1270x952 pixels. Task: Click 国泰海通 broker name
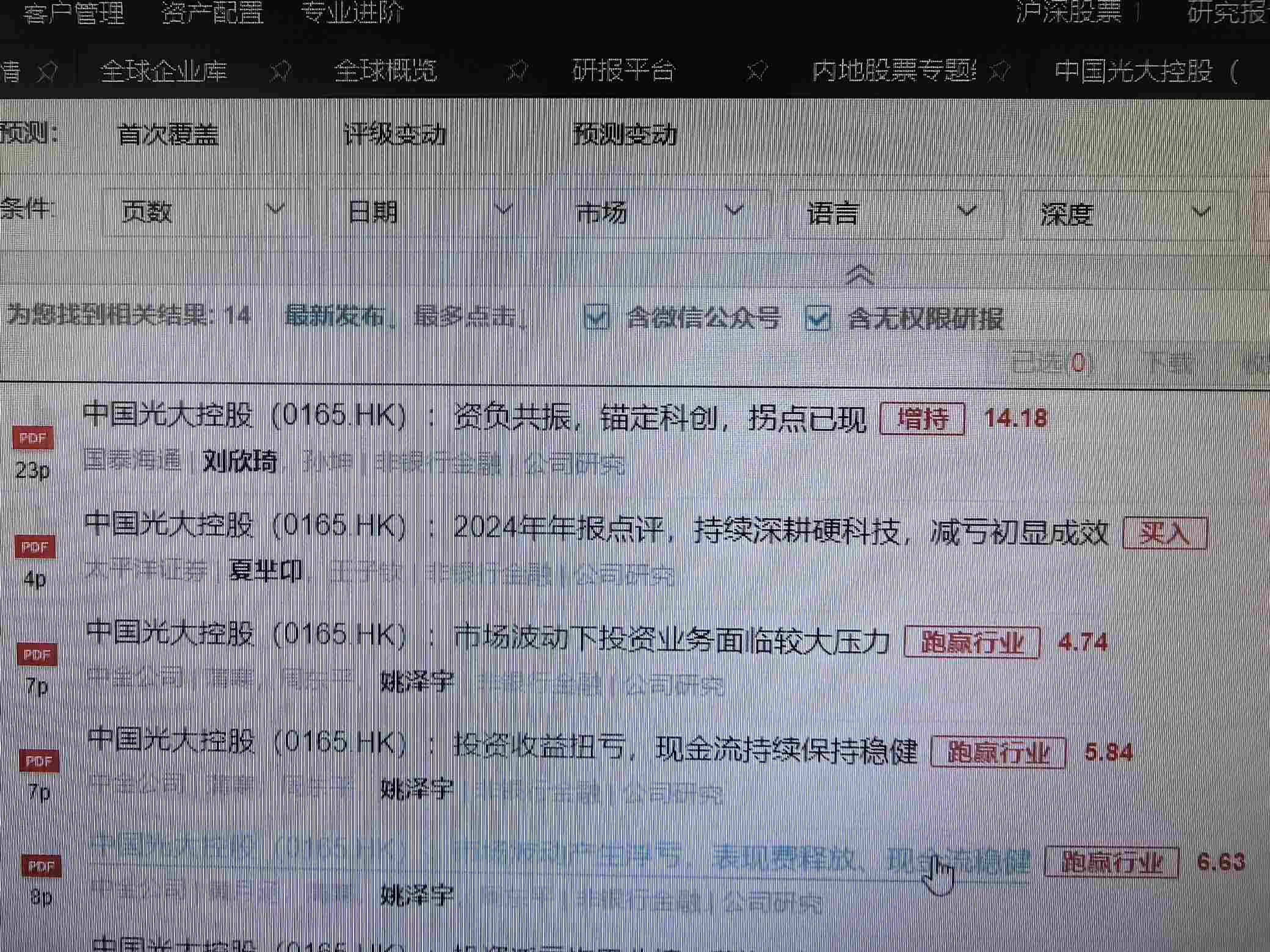[x=132, y=459]
